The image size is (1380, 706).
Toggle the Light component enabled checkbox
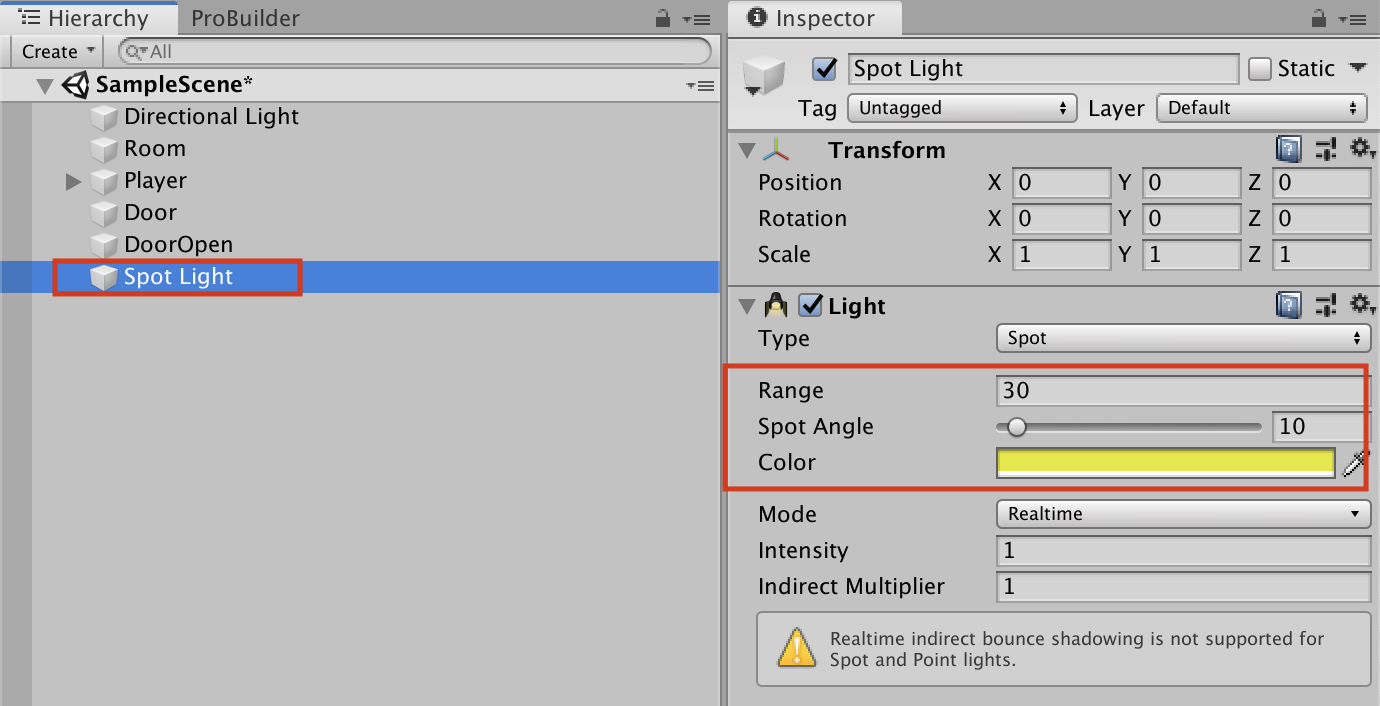pyautogui.click(x=811, y=306)
